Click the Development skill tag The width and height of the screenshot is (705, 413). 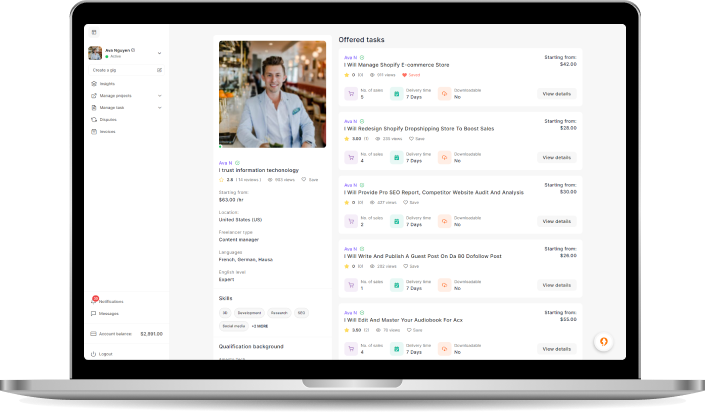(249, 313)
